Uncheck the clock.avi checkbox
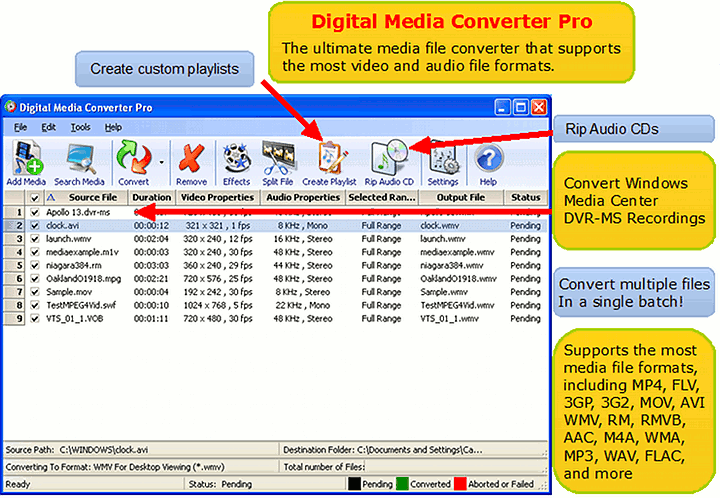This screenshot has width=720, height=498. 34,225
